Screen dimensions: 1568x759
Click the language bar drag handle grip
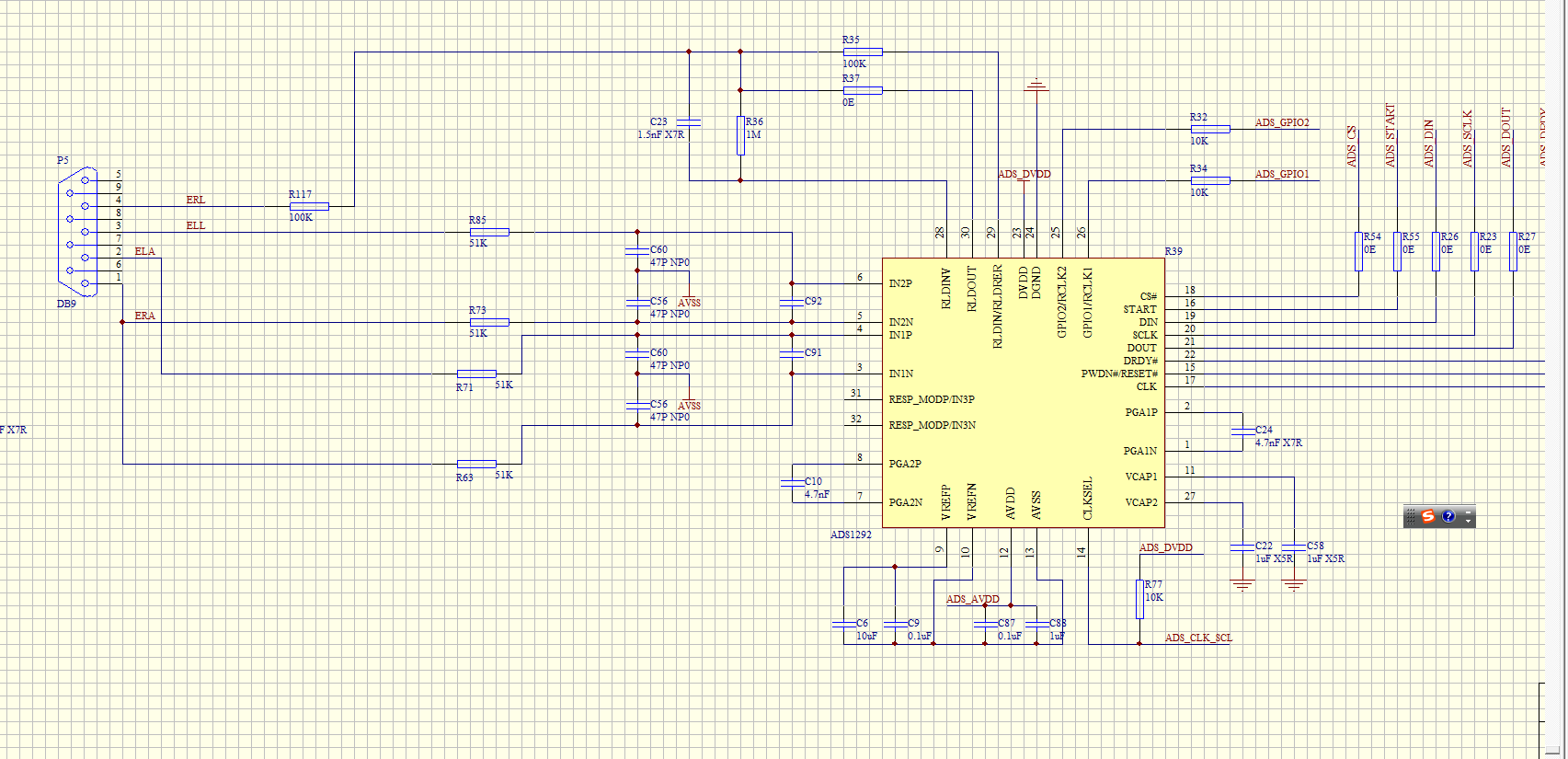point(1411,517)
